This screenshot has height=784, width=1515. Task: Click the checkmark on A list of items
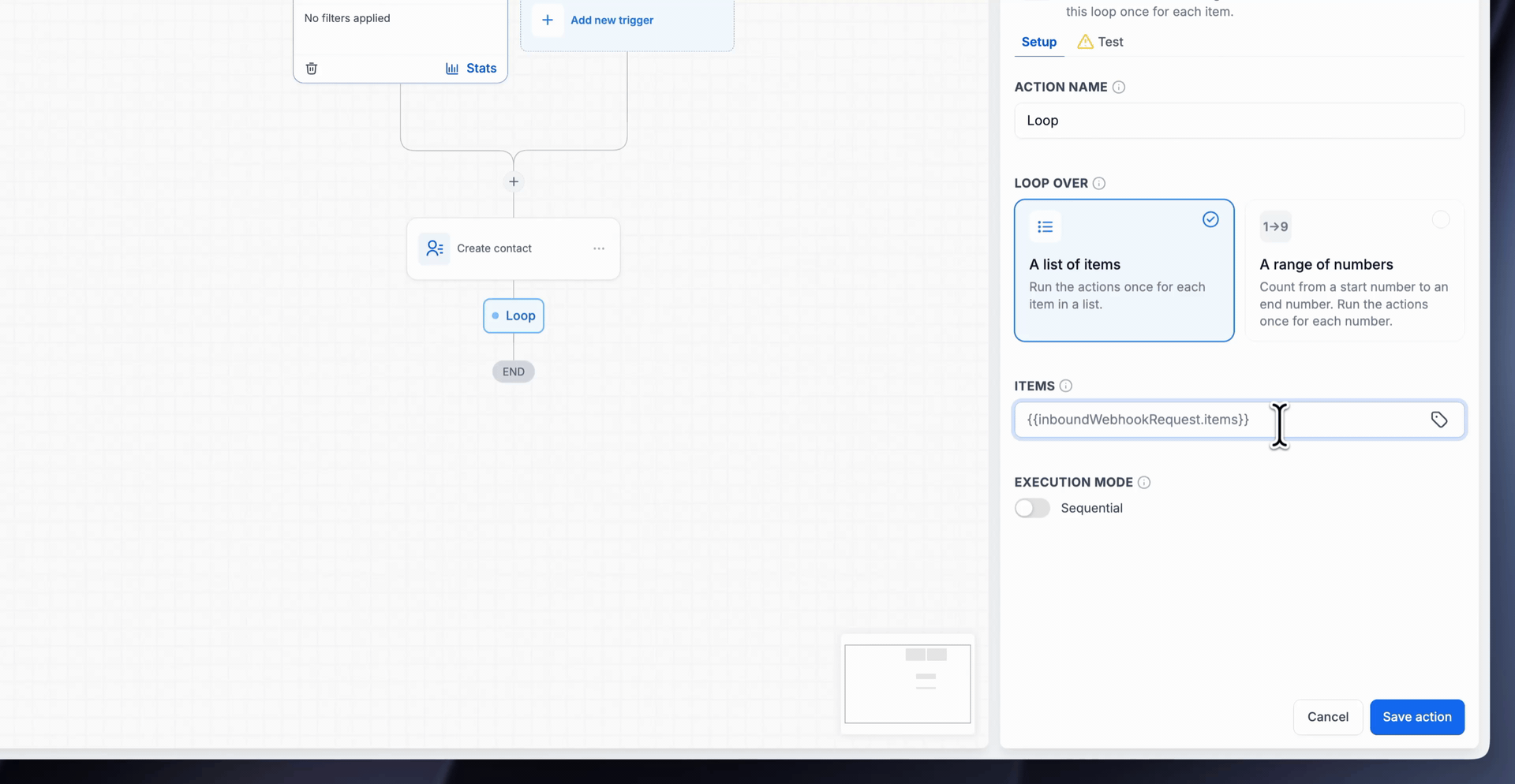click(1210, 220)
